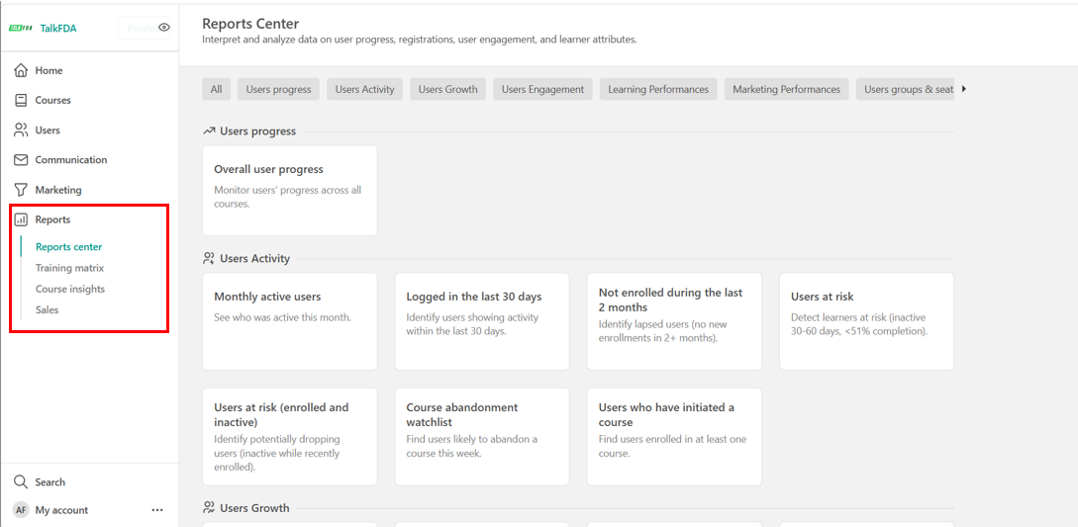This screenshot has height=527, width=1078.
Task: Switch to Learning Performances filter tab
Action: [x=658, y=90]
